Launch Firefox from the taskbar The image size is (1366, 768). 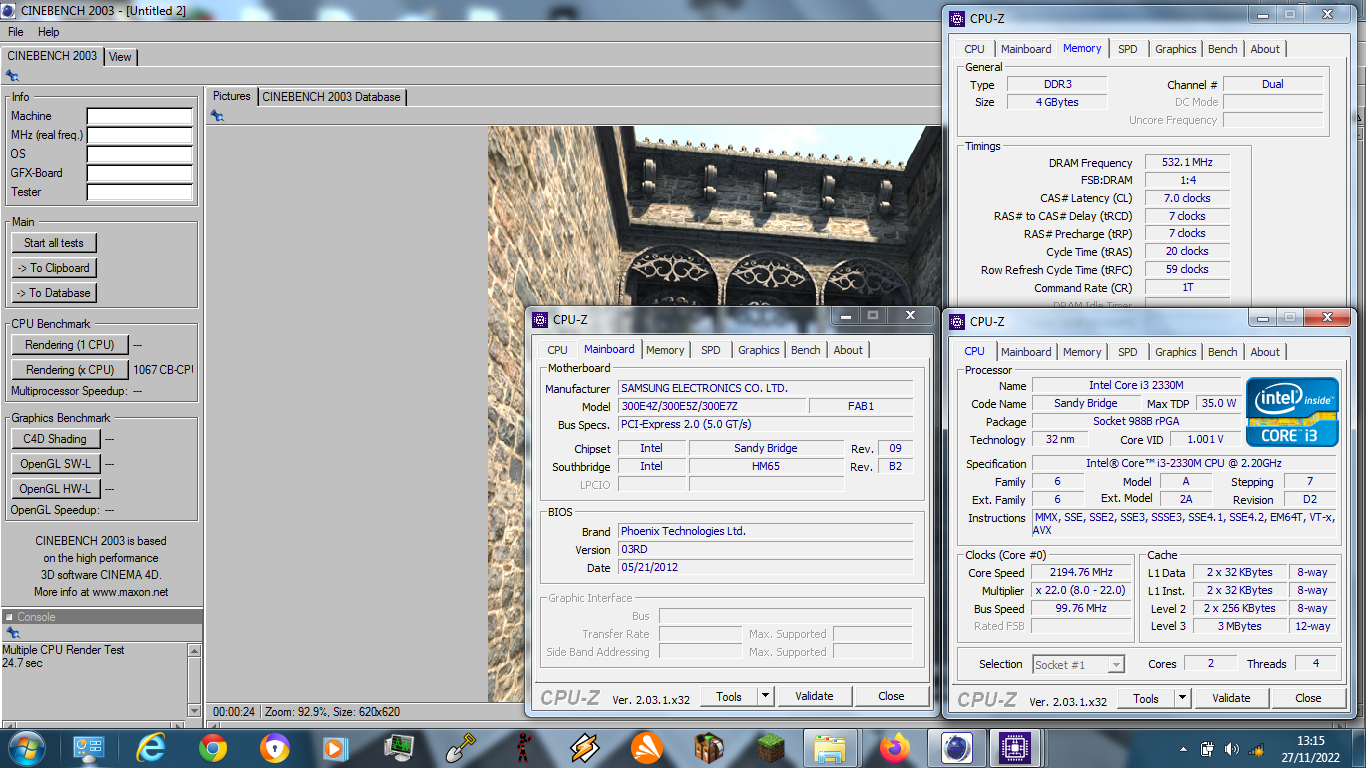(x=895, y=748)
